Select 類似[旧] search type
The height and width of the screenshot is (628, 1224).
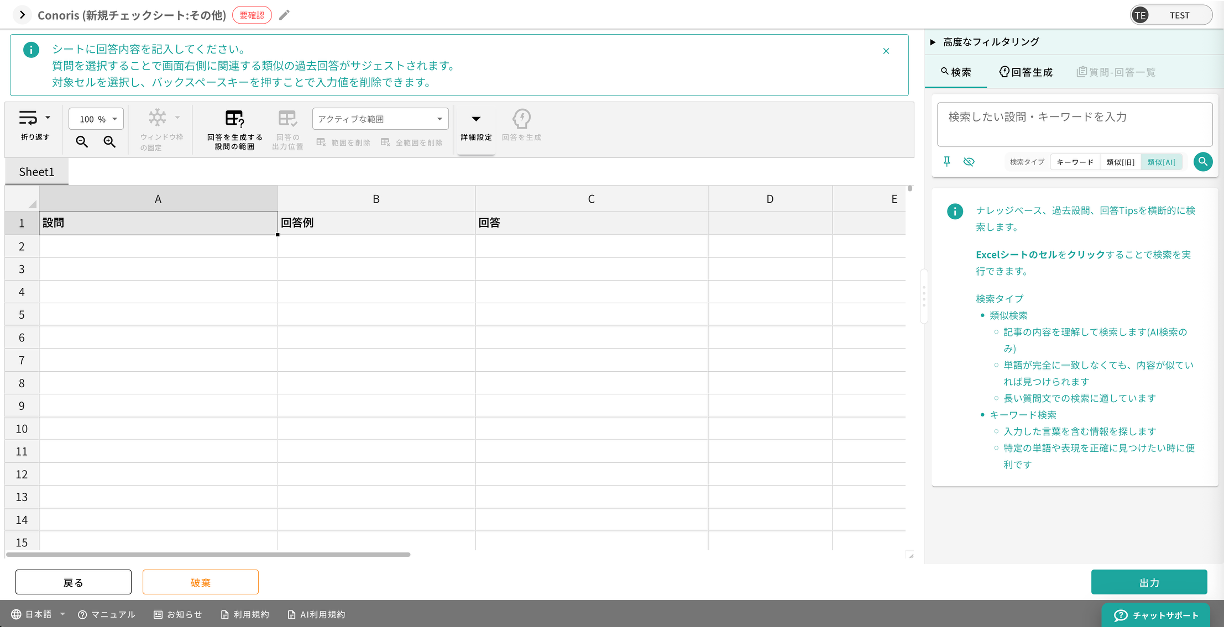point(1120,162)
